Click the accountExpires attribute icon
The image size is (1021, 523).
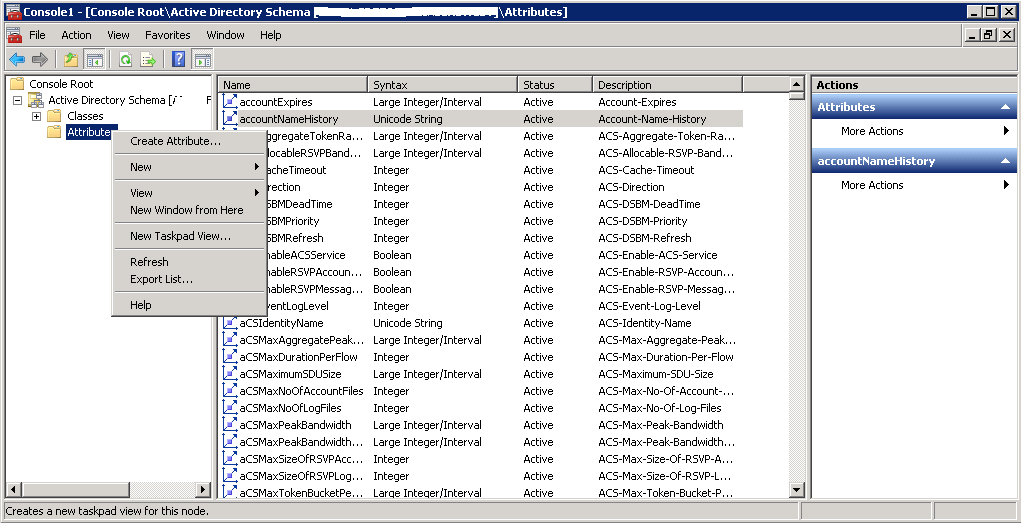click(230, 102)
